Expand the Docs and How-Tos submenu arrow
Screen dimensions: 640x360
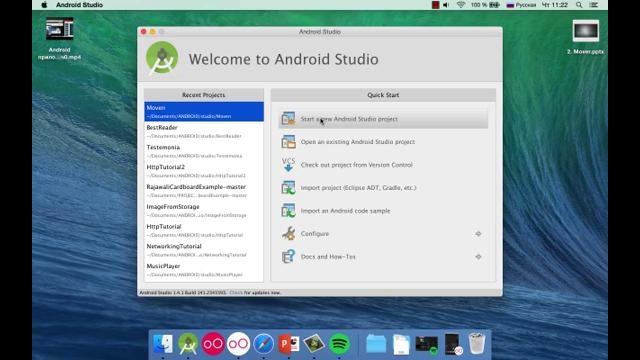[478, 257]
